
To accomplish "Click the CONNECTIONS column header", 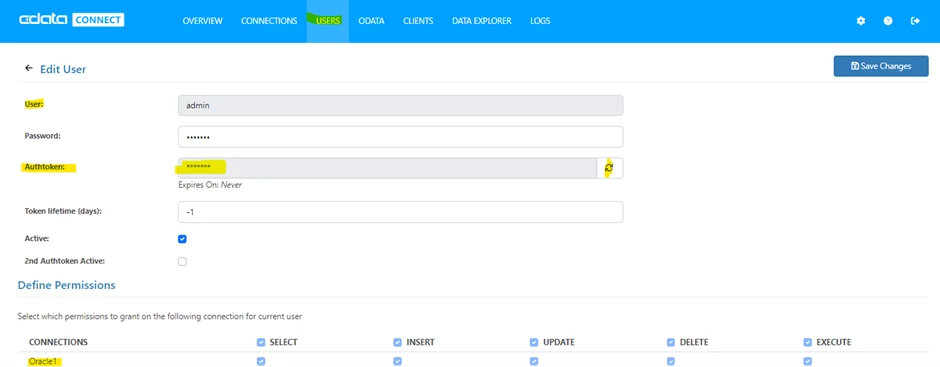I will click(58, 342).
